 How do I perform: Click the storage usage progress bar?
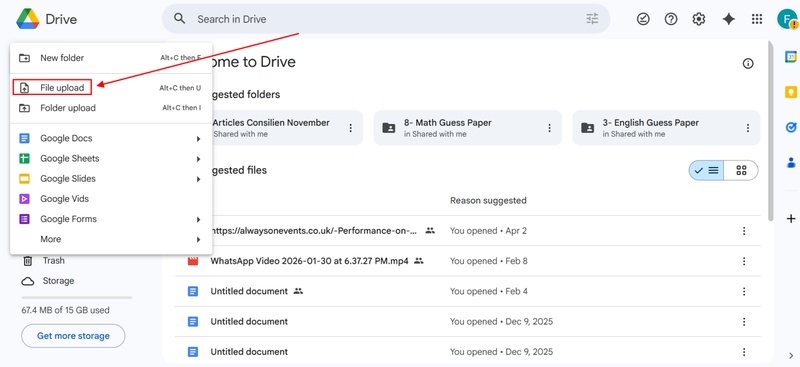(77, 298)
